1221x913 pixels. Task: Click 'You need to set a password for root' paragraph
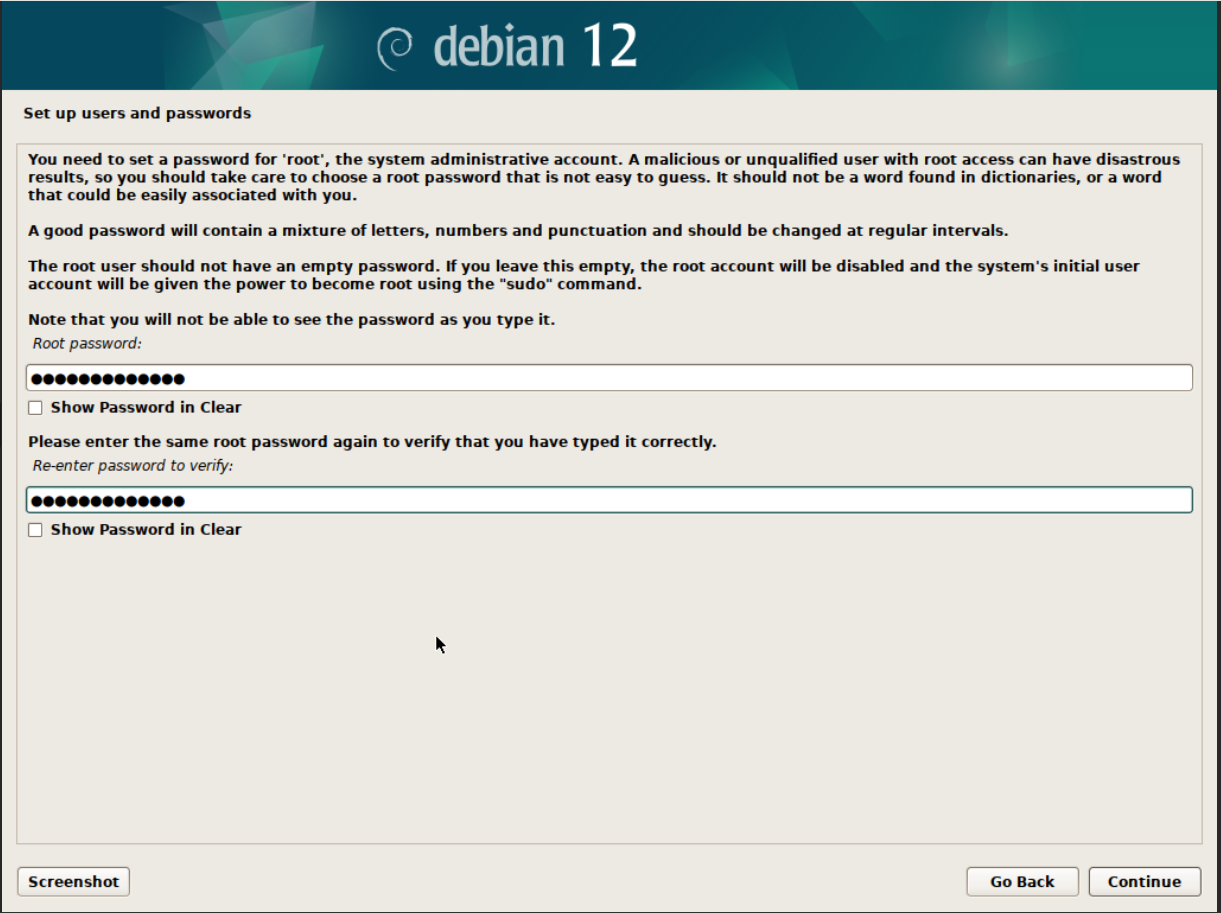pyautogui.click(x=604, y=177)
